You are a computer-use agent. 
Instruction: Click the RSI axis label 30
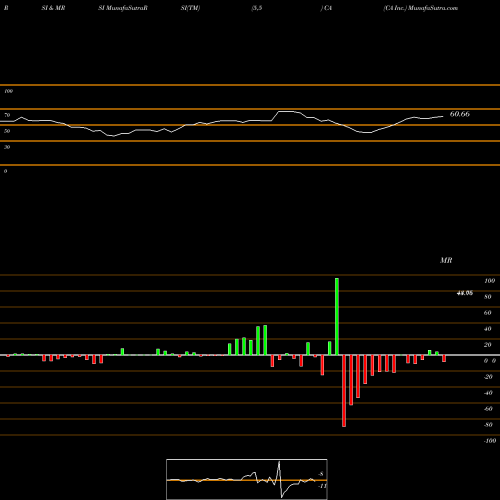(x=7, y=147)
